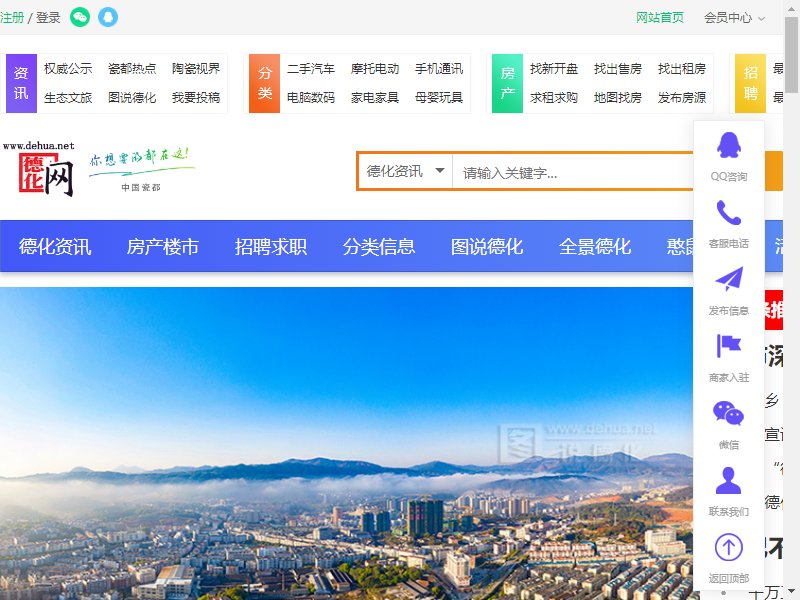Open the 家电家具 link

tap(375, 97)
